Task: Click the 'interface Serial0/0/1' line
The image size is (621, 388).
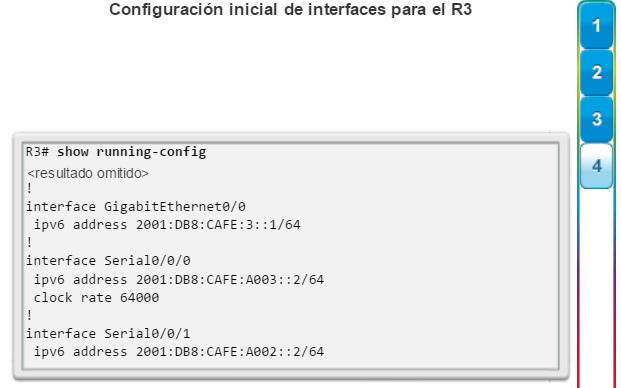Action: coord(108,333)
